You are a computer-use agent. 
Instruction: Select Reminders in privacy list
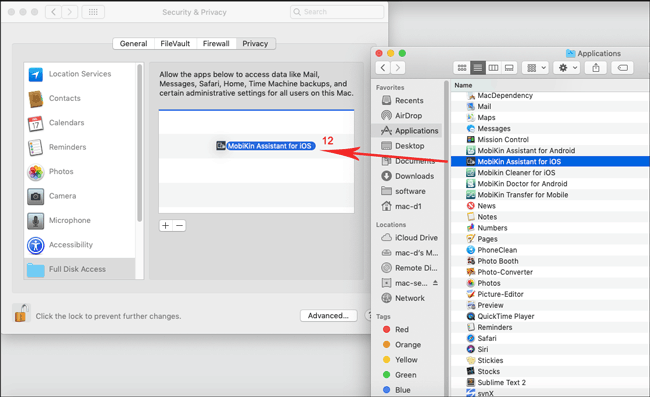[x=79, y=148]
